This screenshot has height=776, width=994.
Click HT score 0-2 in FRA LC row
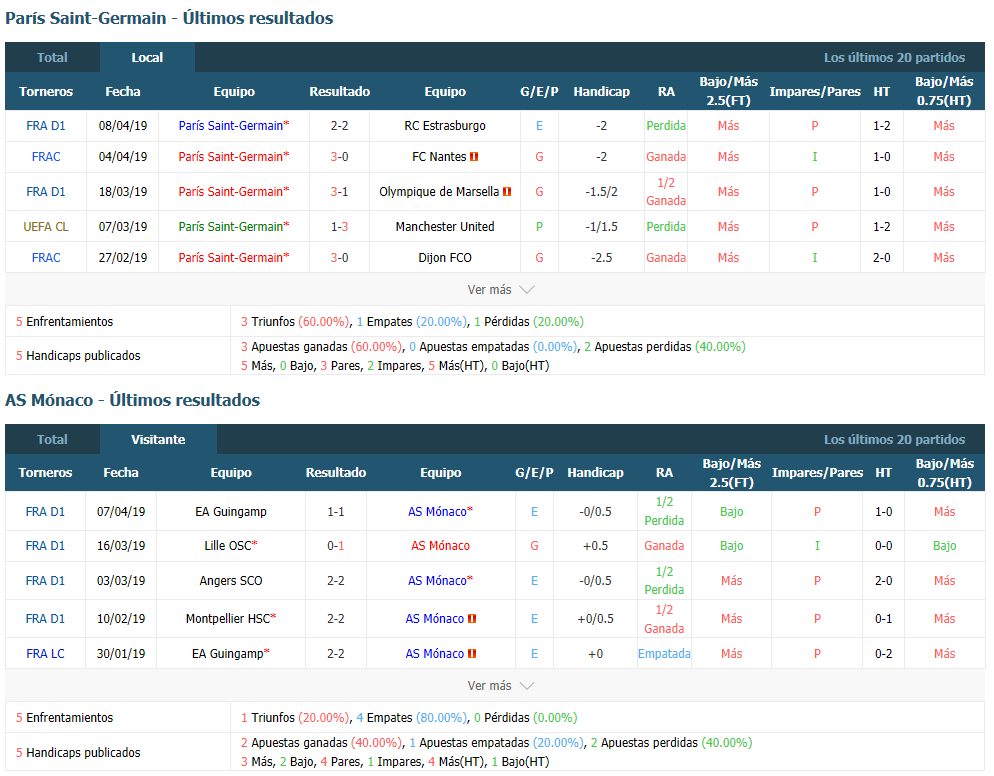884,654
